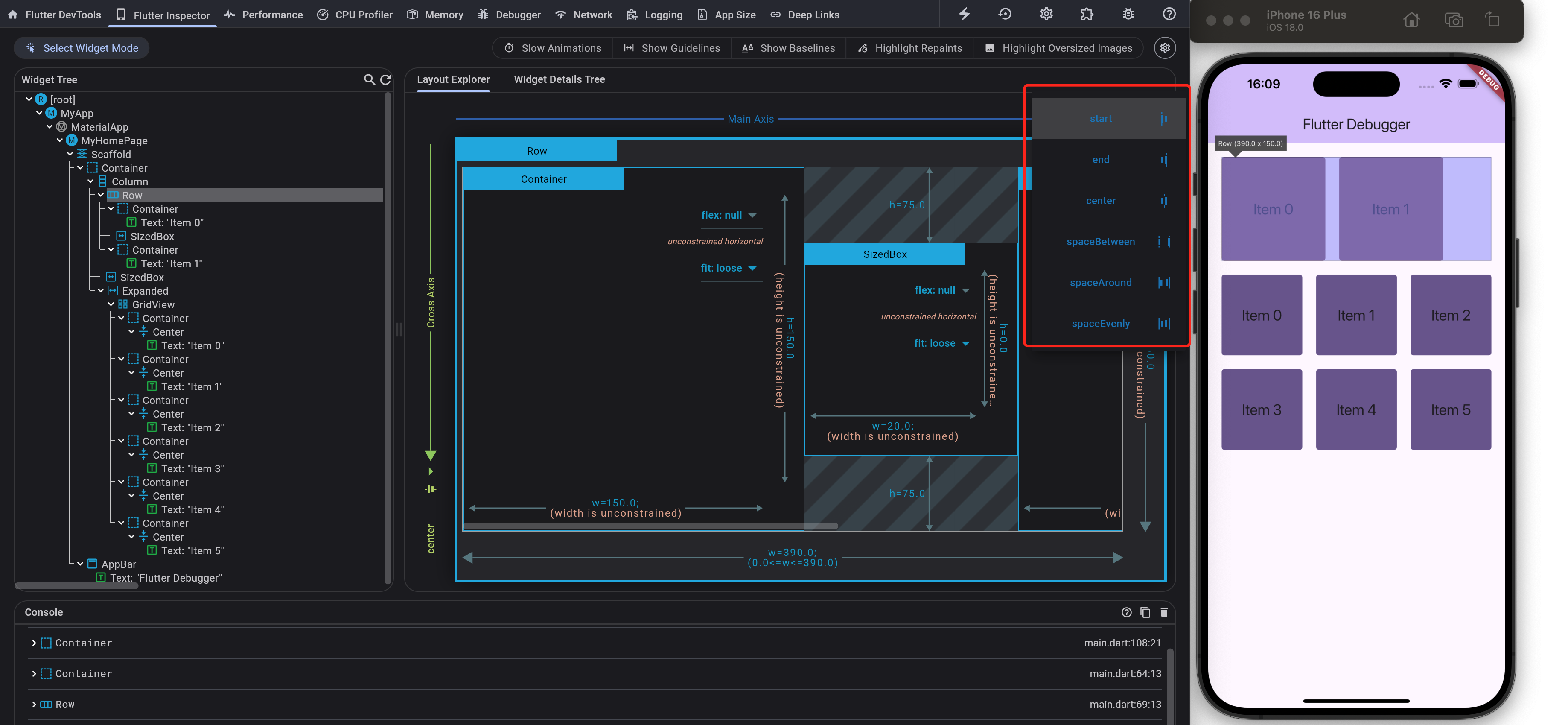Click the AppBar widget icon in tree
Screen dimensions: 1568x725
click(x=92, y=564)
